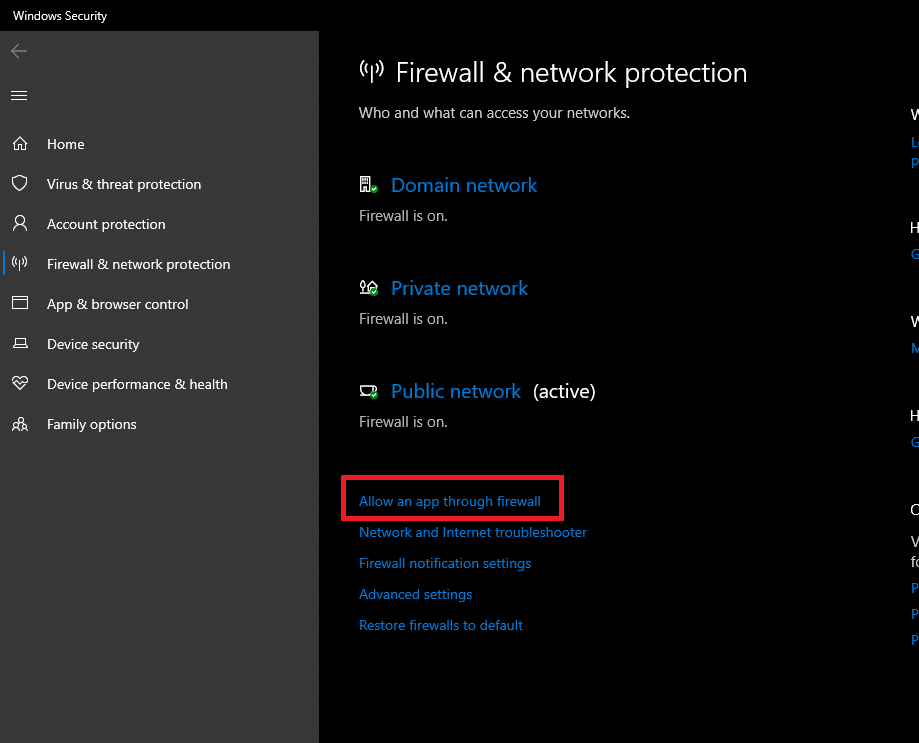Click the Domain network building icon

pyautogui.click(x=368, y=185)
